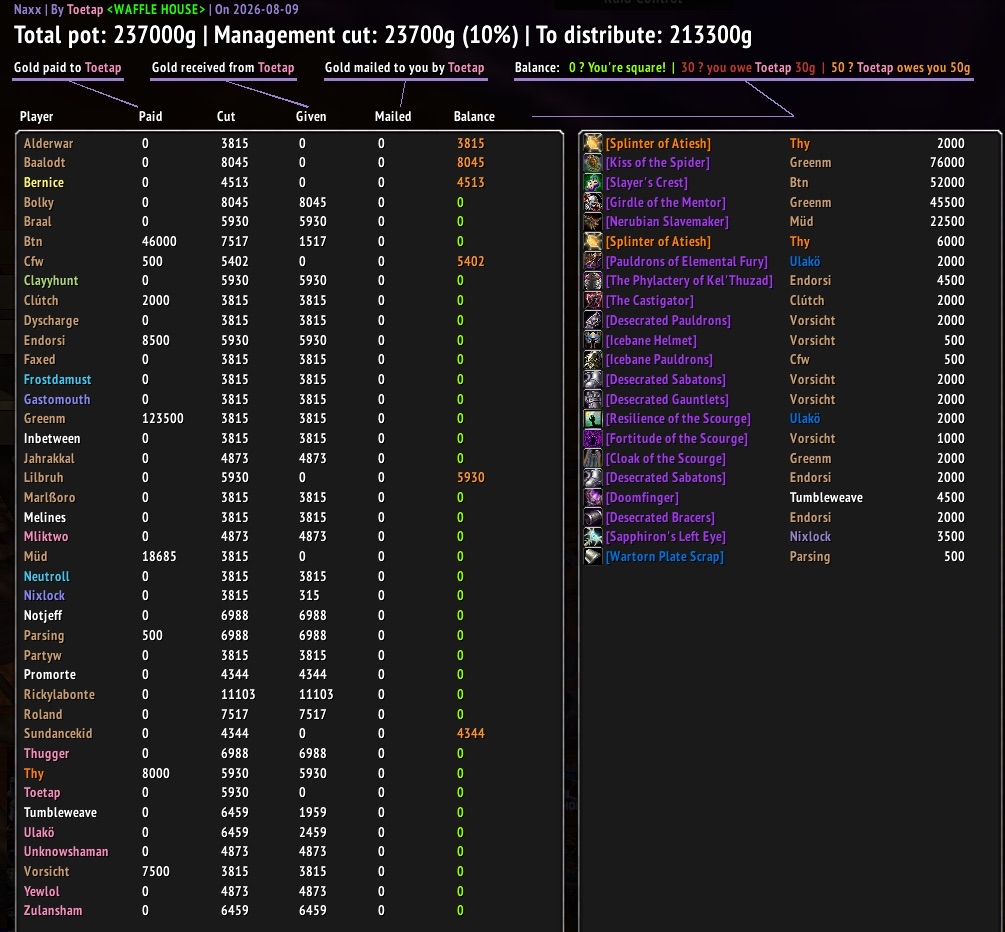The image size is (1005, 932).
Task: Click the Doomfinger item icon
Action: point(593,497)
